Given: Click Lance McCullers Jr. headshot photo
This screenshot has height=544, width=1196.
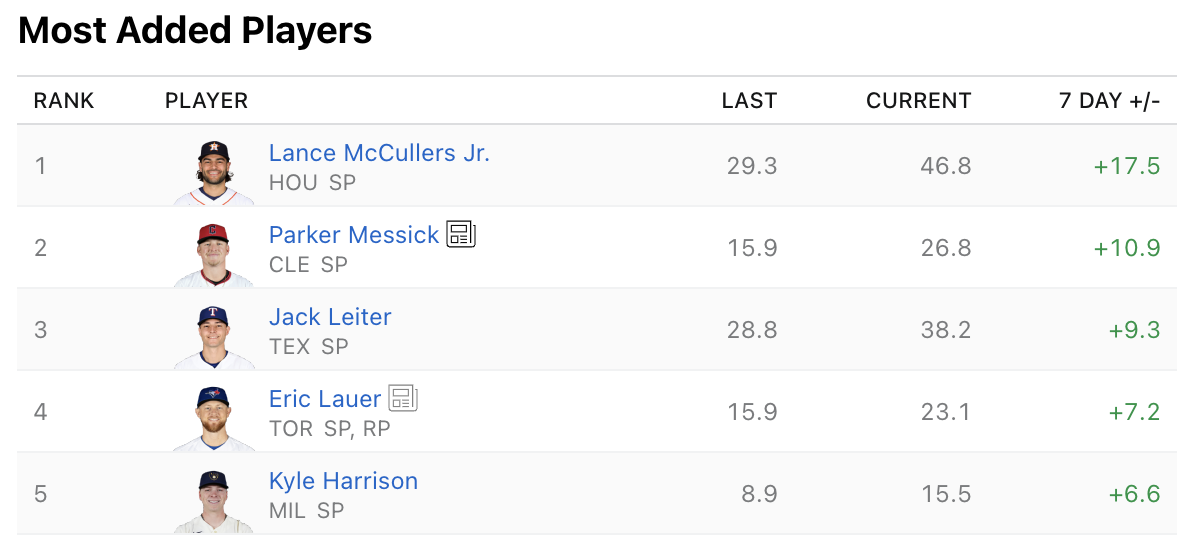Looking at the screenshot, I should click(x=213, y=170).
